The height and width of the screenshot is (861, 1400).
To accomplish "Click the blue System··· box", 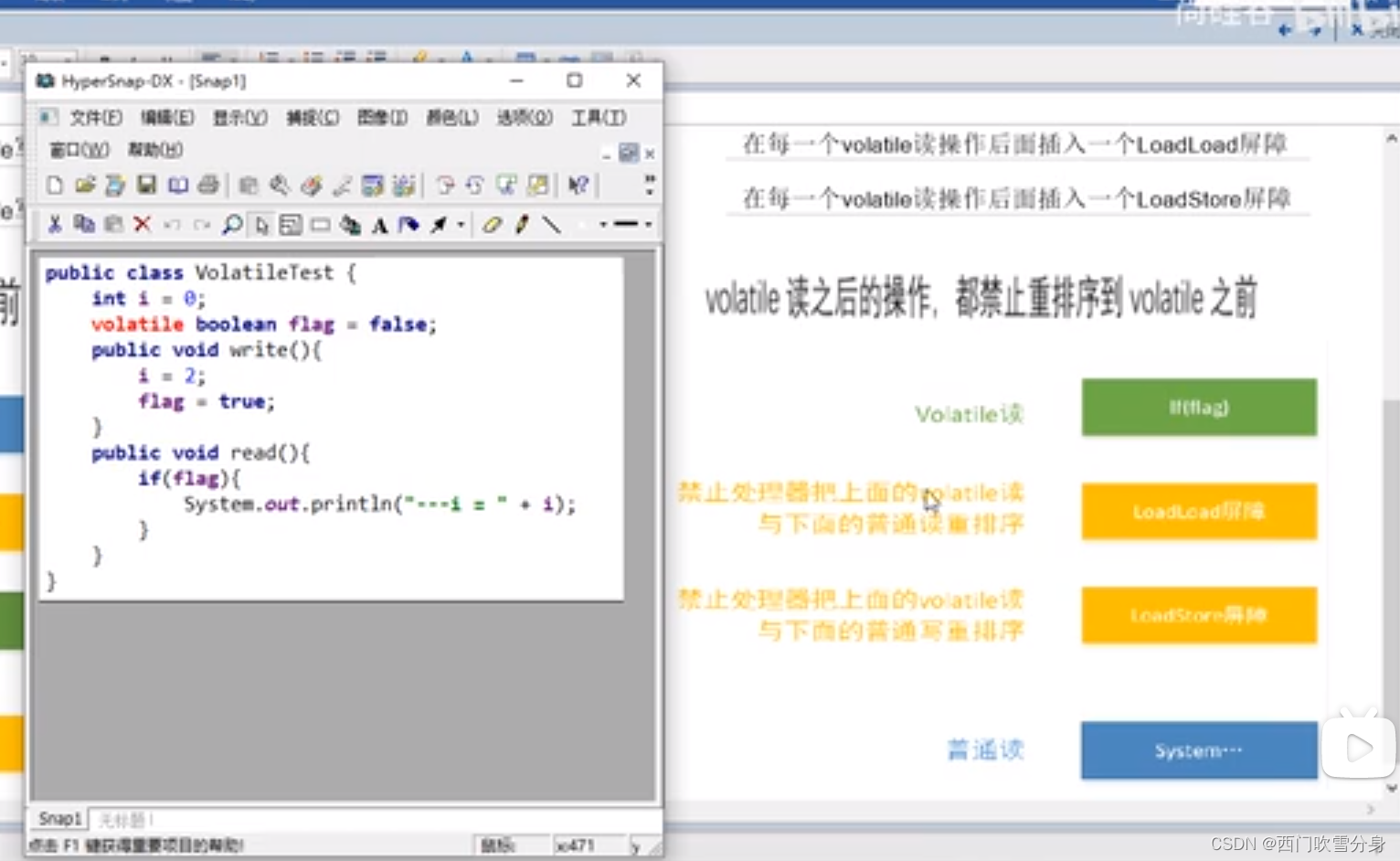I will (x=1199, y=750).
